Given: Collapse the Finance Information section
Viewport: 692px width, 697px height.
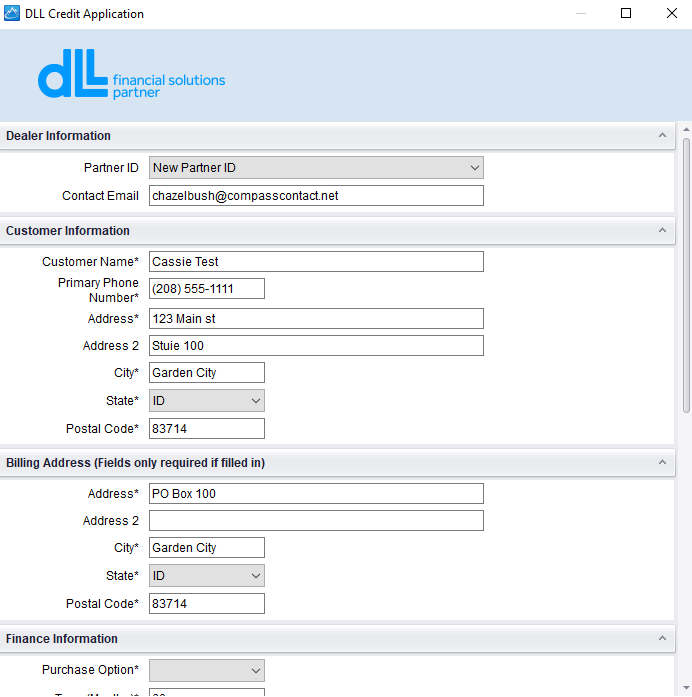Looking at the screenshot, I should click(x=662, y=638).
